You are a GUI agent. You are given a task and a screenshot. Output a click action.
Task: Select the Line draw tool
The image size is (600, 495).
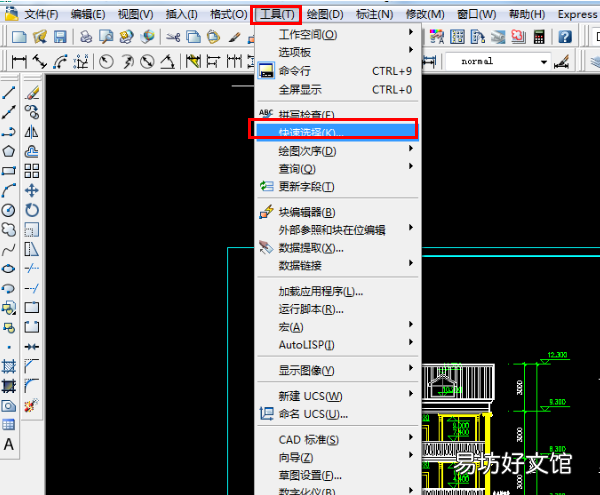click(x=8, y=93)
